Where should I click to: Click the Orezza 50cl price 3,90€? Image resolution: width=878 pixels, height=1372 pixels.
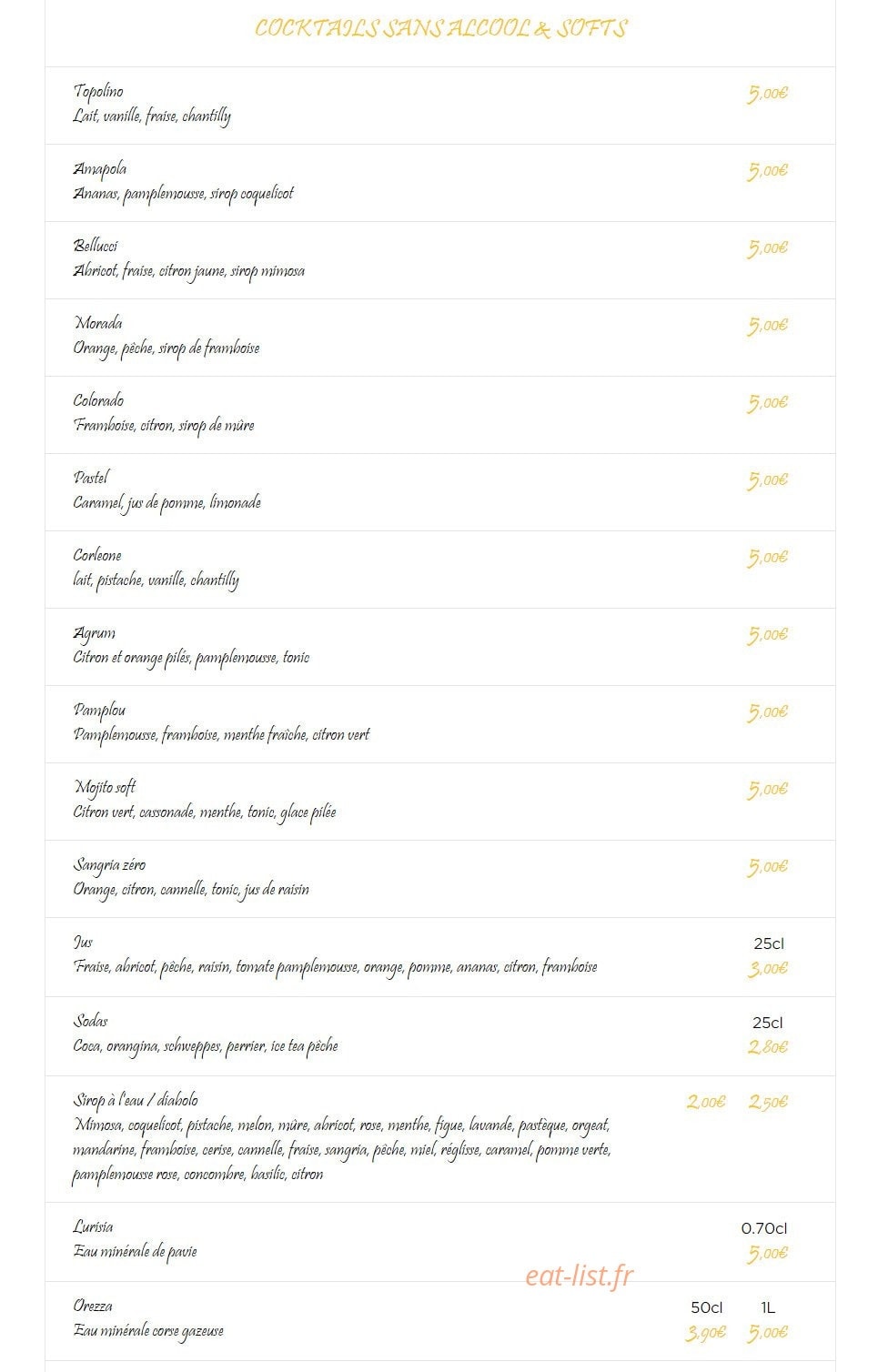pyautogui.click(x=706, y=1333)
